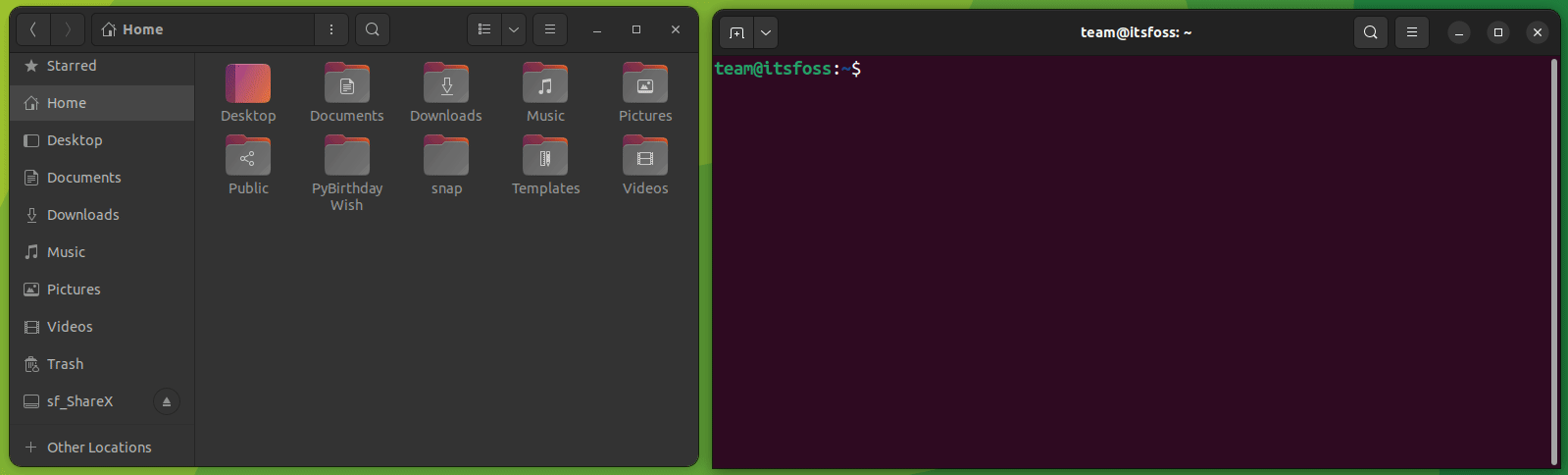Open Other Locations in sidebar
This screenshot has width=1568, height=475.
(99, 448)
